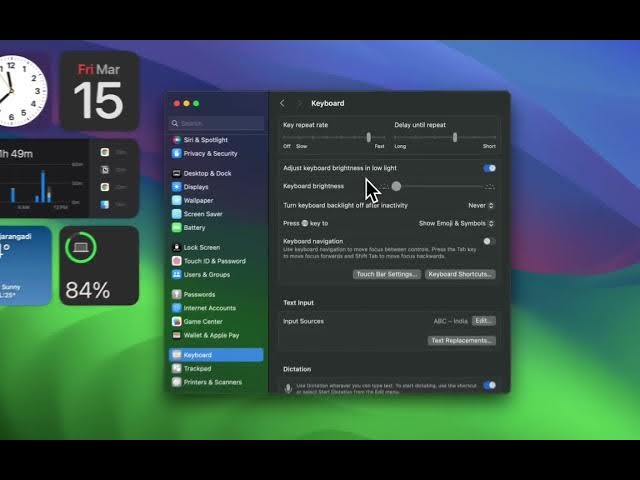This screenshot has width=640, height=480.
Task: Click the Keyboard sidebar icon
Action: (x=176, y=355)
